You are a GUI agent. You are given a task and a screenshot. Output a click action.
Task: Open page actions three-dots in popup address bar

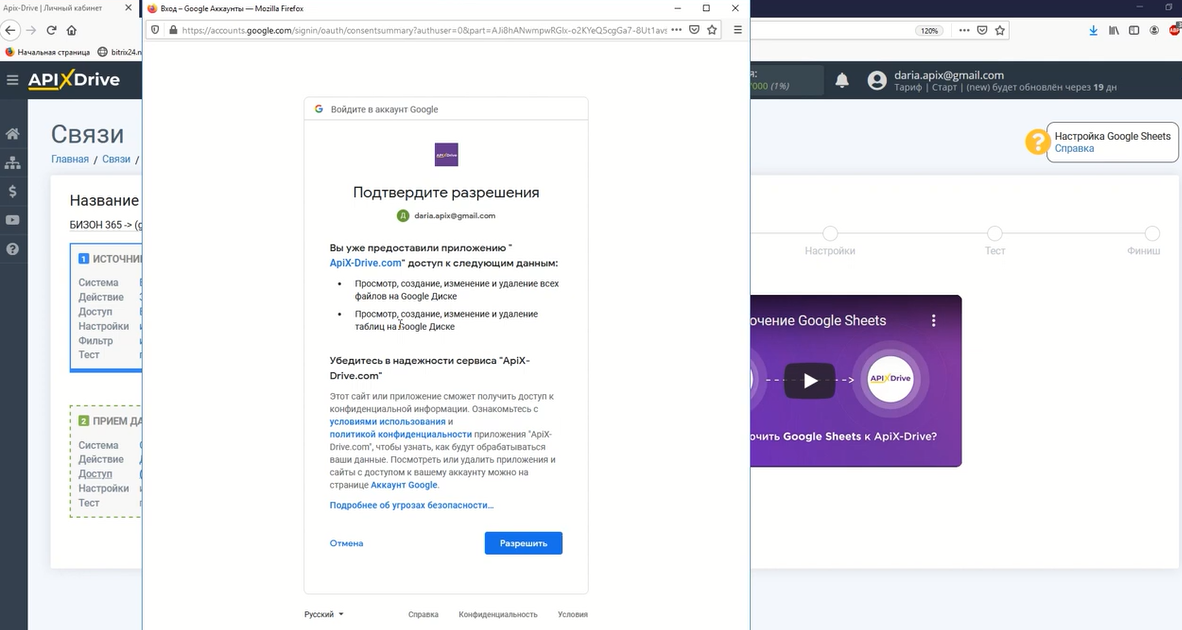[x=676, y=30]
